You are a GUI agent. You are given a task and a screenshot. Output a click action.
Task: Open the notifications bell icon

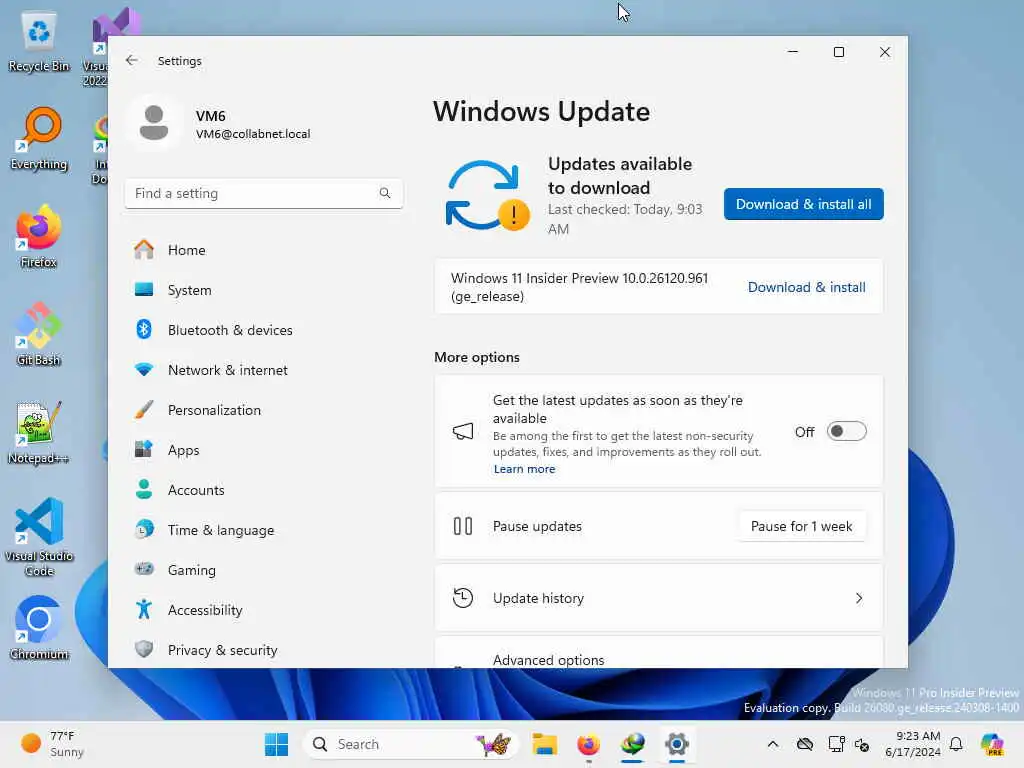pos(956,744)
